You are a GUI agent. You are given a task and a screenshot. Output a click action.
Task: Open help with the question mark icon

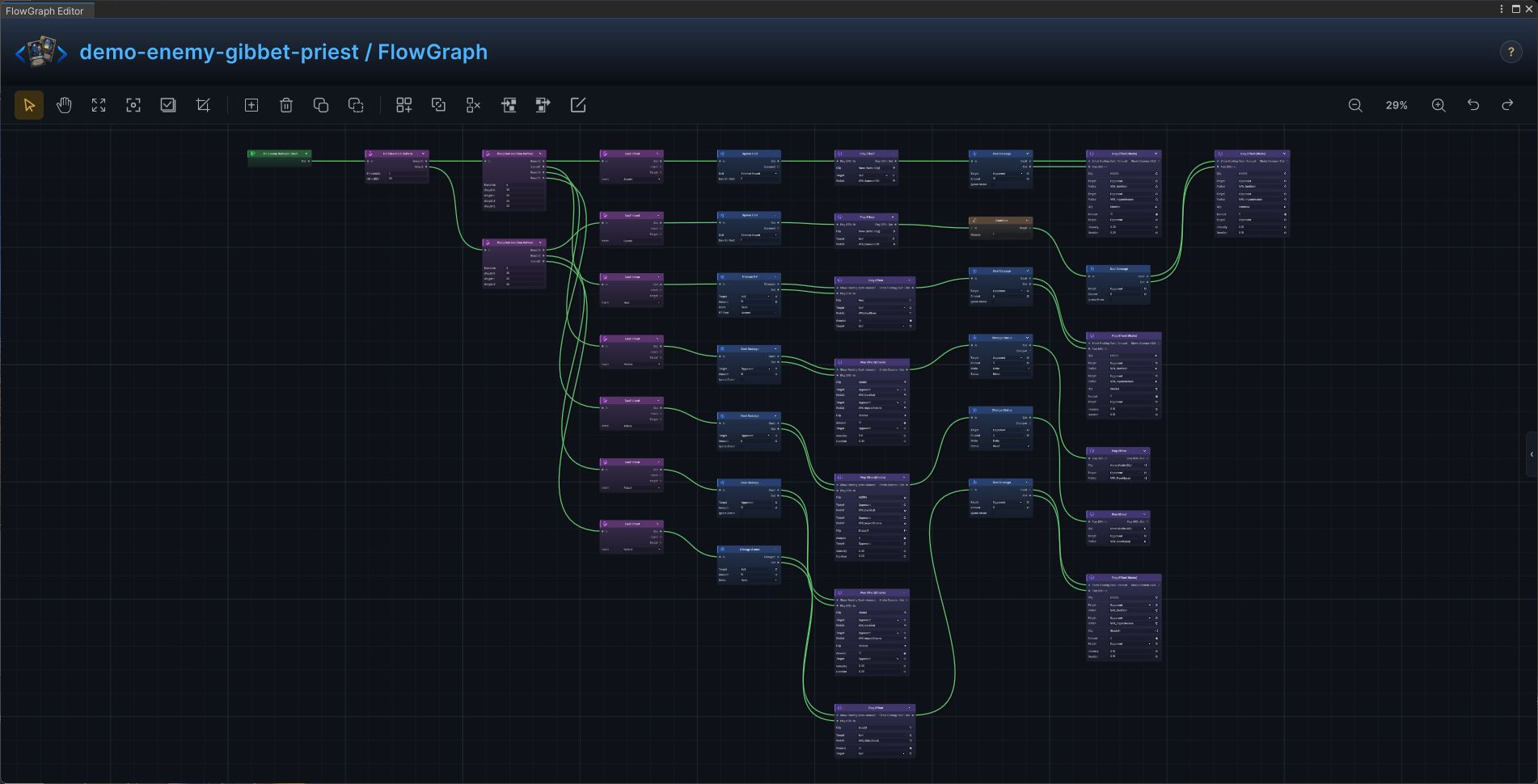pyautogui.click(x=1511, y=52)
